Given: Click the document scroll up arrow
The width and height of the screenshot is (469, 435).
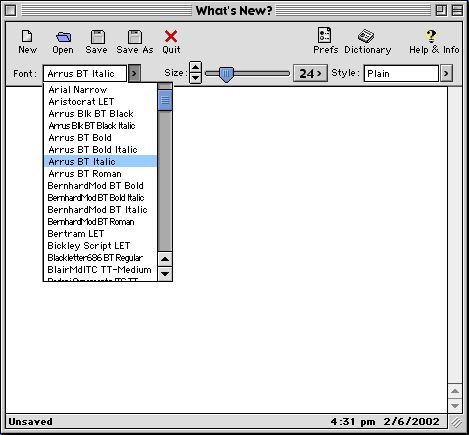Looking at the screenshot, I should coord(455,391).
